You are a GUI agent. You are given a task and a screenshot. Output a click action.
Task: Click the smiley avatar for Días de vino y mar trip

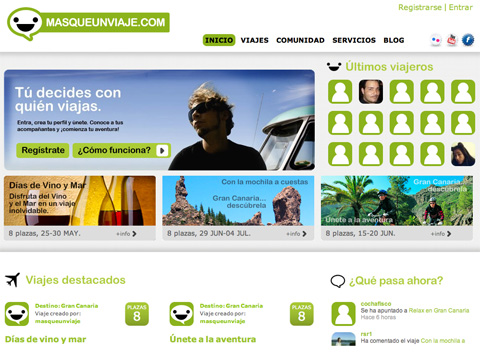[x=17, y=314]
